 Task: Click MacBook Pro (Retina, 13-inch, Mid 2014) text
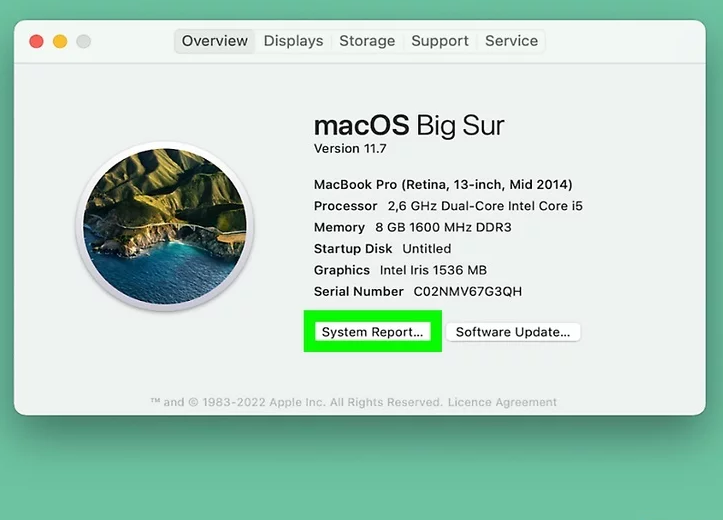pyautogui.click(x=443, y=184)
